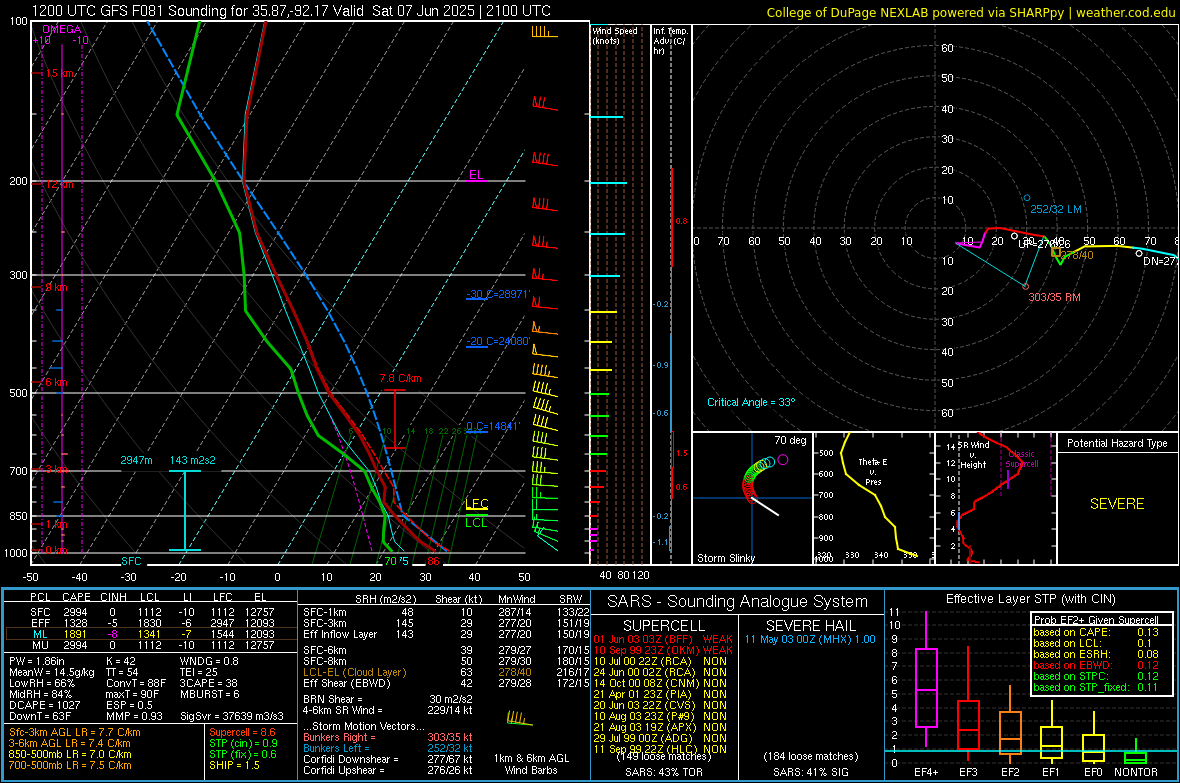Select the highlighted ML parcel row
This screenshot has width=1180, height=783.
coord(151,634)
